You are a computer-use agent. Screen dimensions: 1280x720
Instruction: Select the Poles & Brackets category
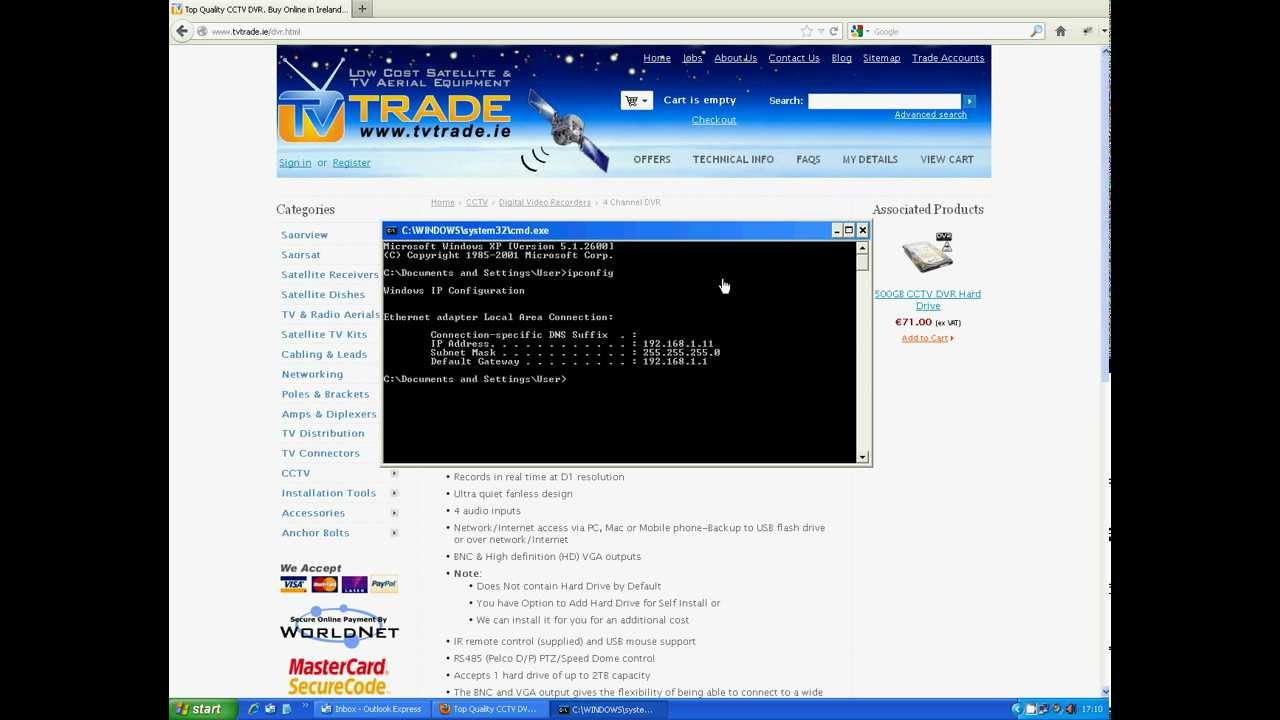point(325,394)
